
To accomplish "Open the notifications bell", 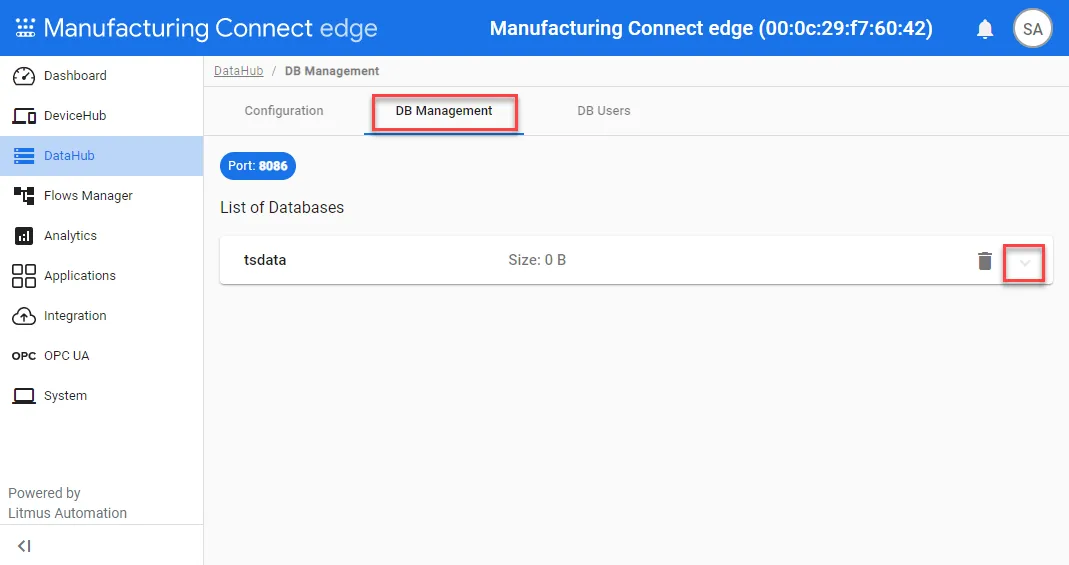I will 984,29.
